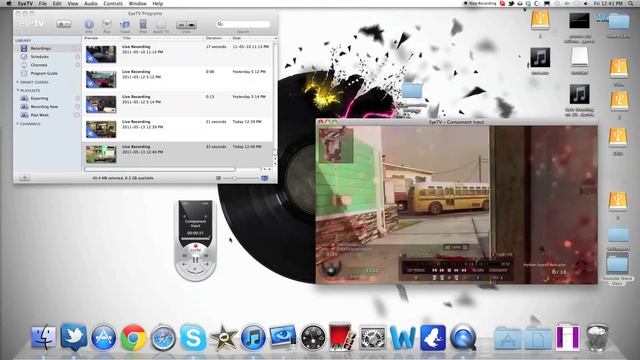This screenshot has height=360, width=640.
Task: Open QuickTime Player from the Dock
Action: tap(463, 338)
